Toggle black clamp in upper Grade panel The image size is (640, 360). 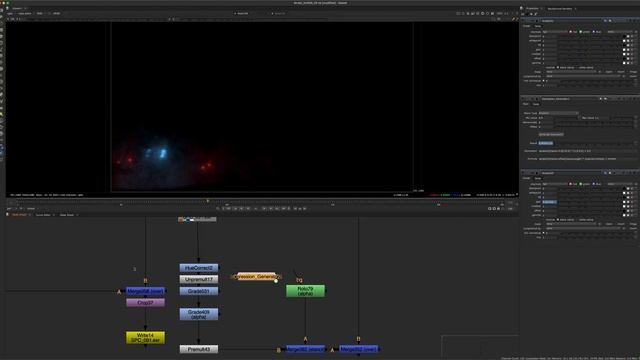tap(558, 67)
